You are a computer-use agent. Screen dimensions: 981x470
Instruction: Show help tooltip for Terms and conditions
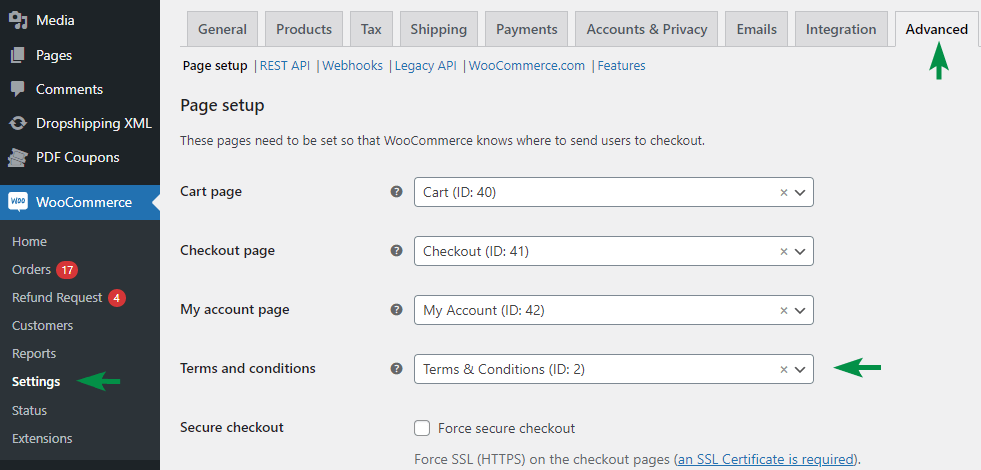coord(396,369)
